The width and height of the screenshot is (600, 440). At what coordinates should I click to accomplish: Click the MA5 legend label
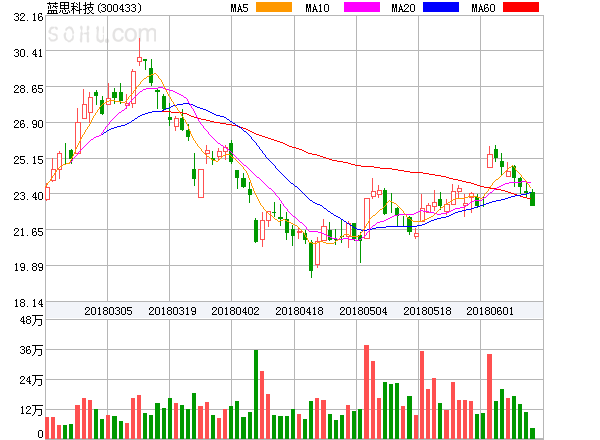240,8
